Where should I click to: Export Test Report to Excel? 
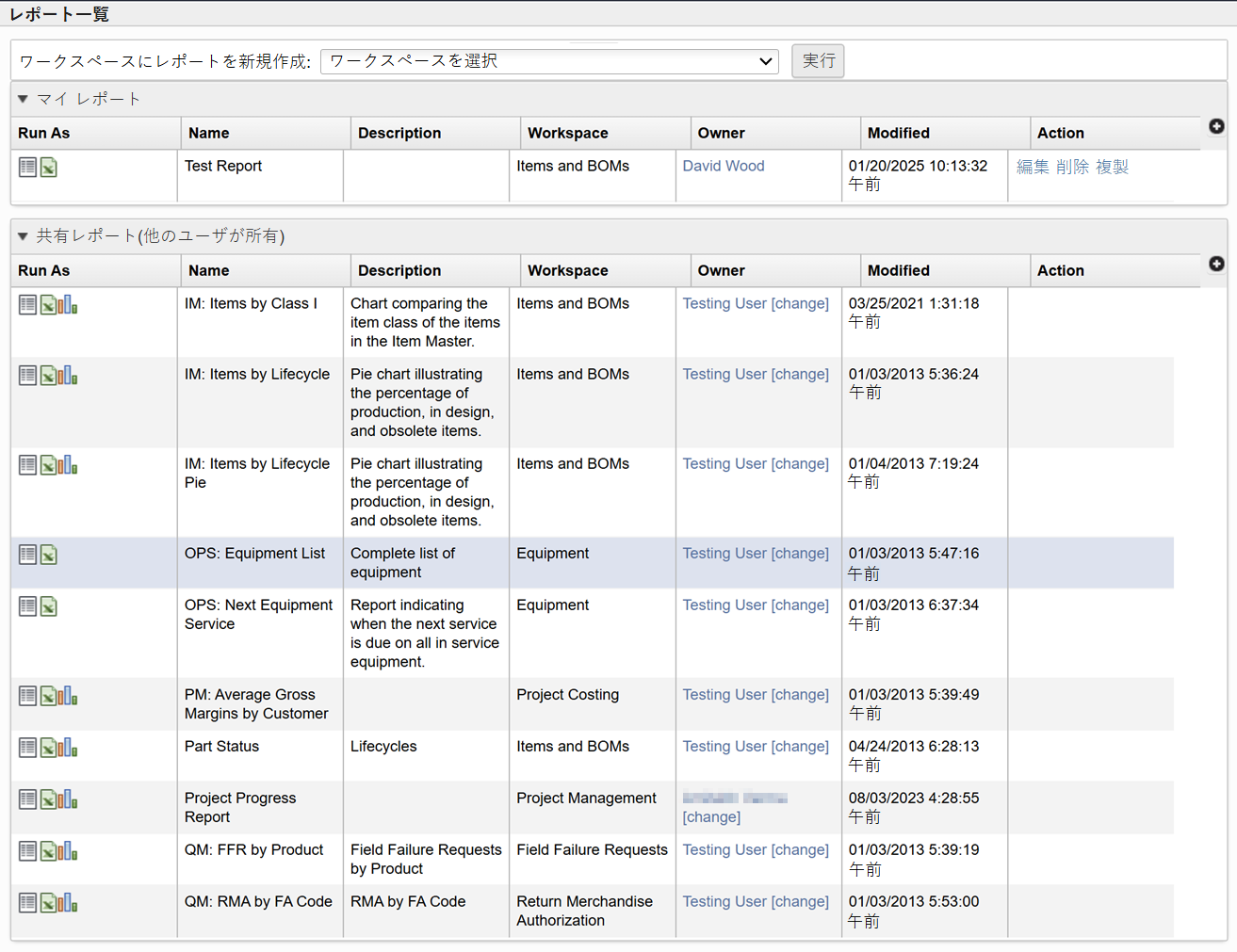pyautogui.click(x=49, y=168)
